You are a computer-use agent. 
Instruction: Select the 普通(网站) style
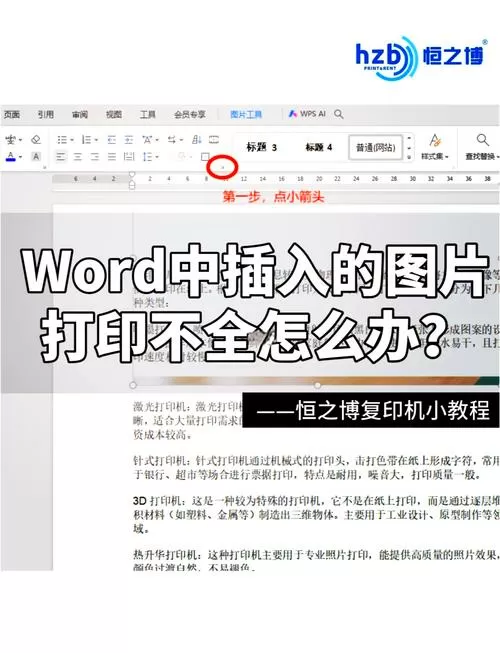(376, 147)
